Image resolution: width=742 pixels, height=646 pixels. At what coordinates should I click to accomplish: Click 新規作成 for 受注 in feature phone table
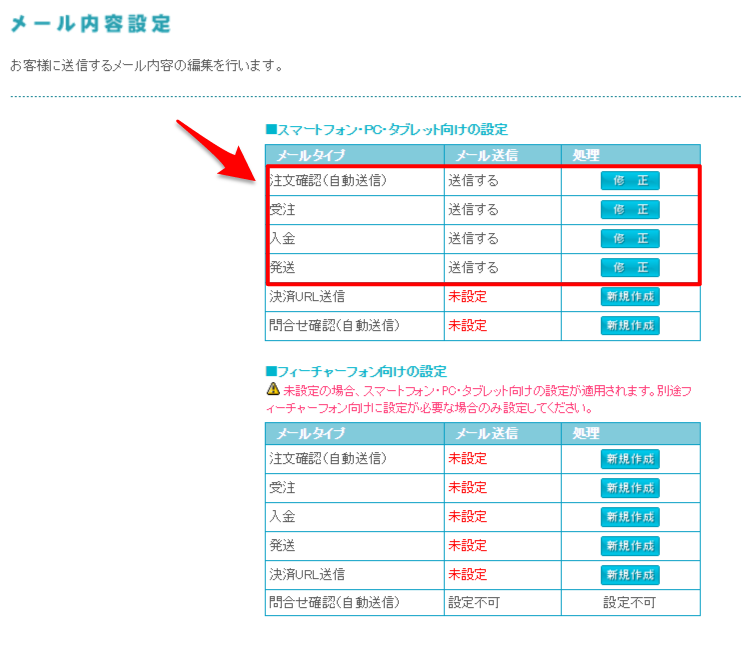coord(630,488)
